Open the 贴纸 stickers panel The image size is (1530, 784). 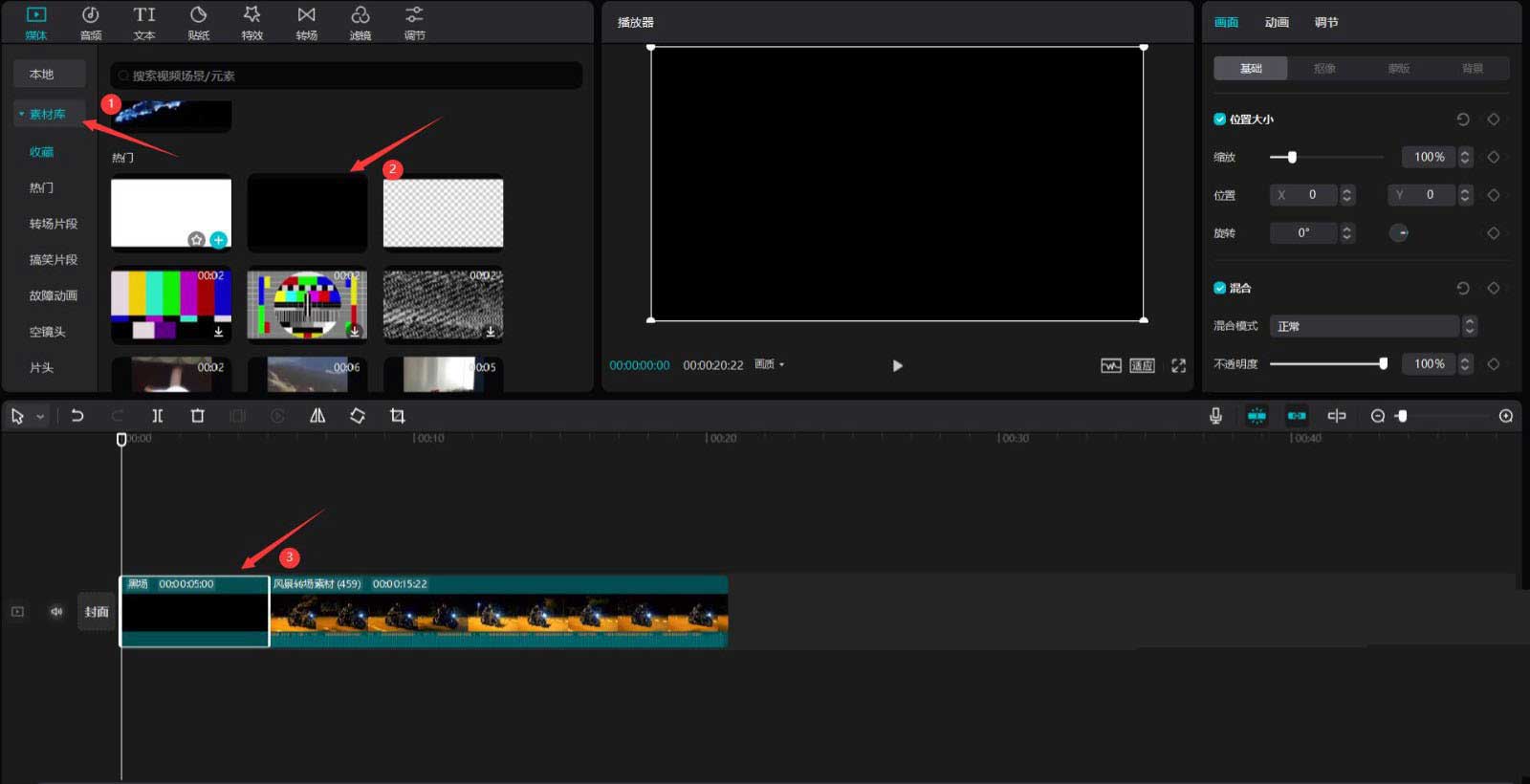pyautogui.click(x=199, y=23)
